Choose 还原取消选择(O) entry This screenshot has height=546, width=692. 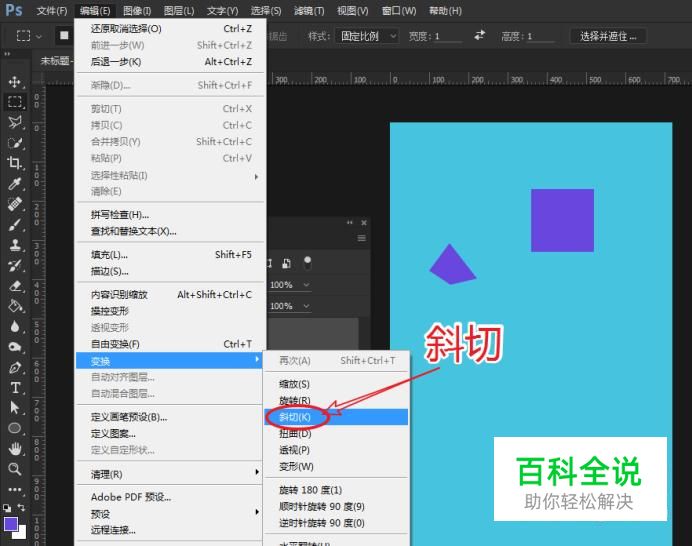tap(171, 29)
